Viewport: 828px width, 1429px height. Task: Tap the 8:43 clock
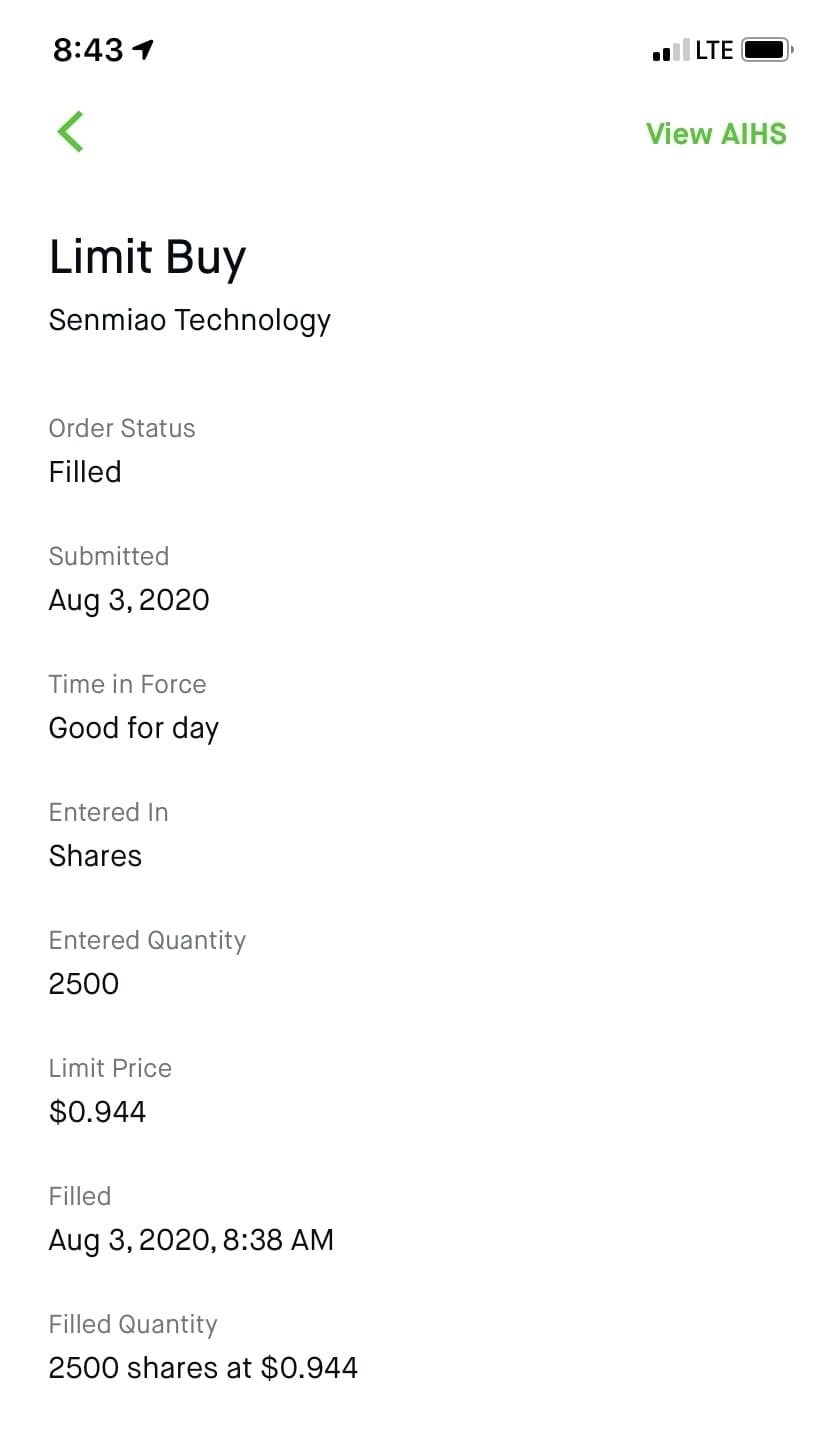point(88,50)
